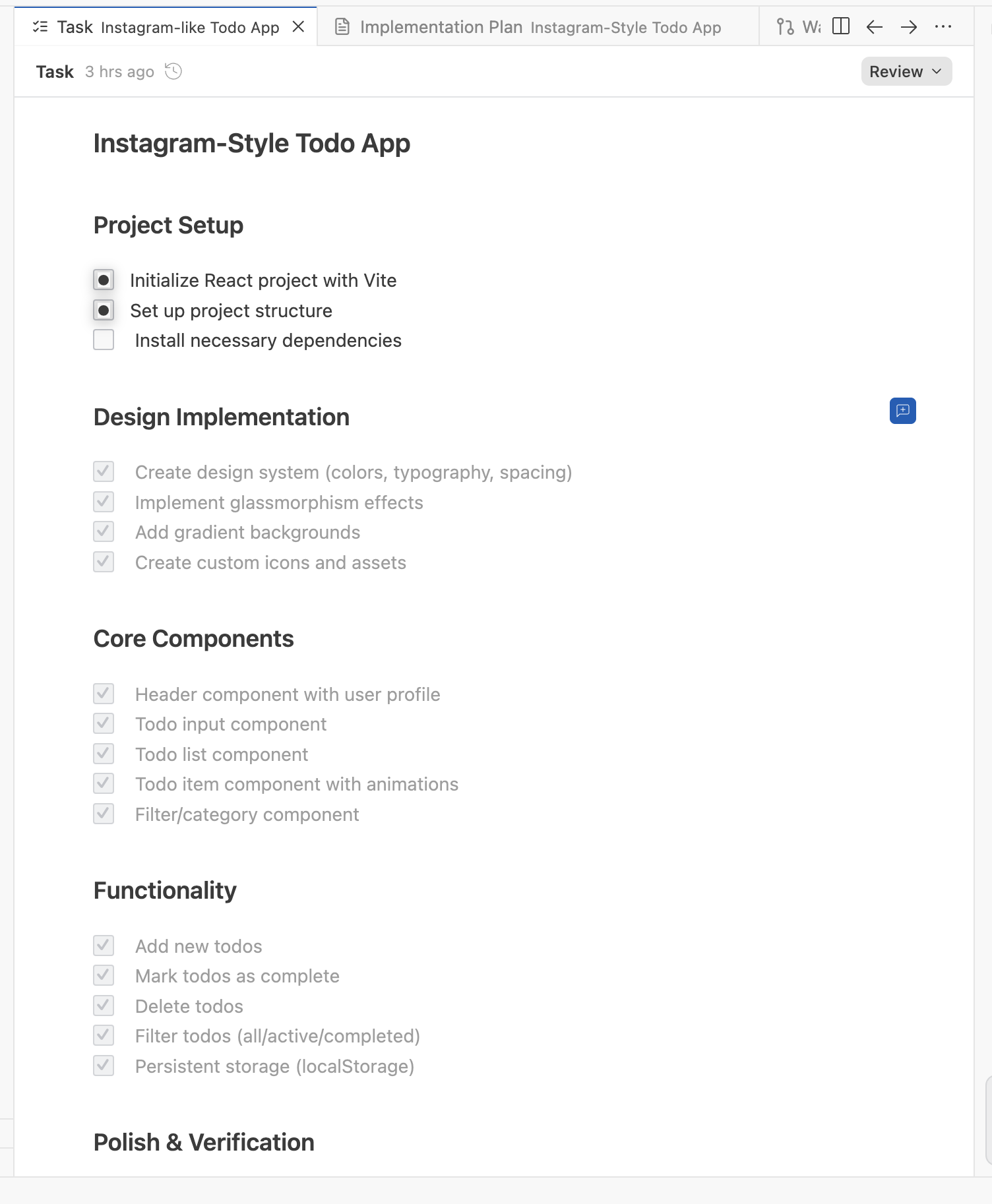
Task: Click the Implementation Plan document icon
Action: [342, 27]
